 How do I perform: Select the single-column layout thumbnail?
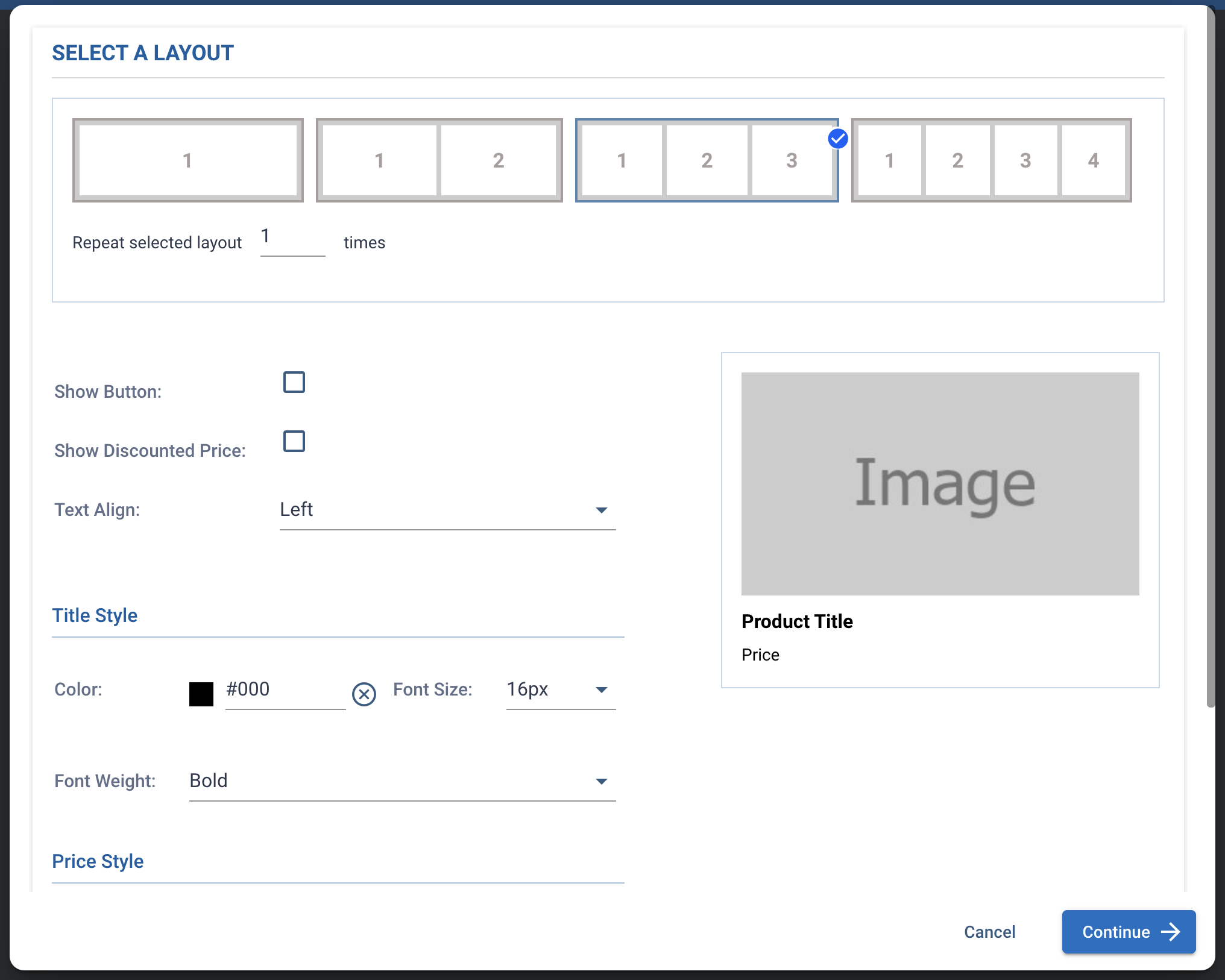click(x=187, y=160)
